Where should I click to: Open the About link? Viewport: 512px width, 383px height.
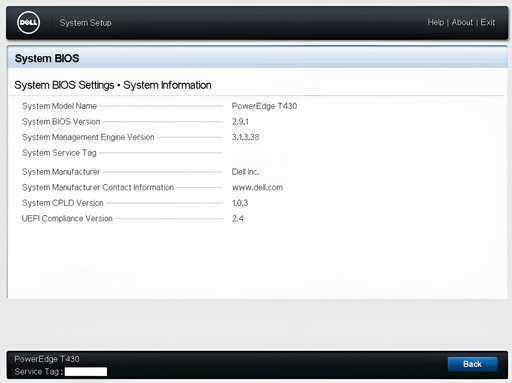(462, 22)
